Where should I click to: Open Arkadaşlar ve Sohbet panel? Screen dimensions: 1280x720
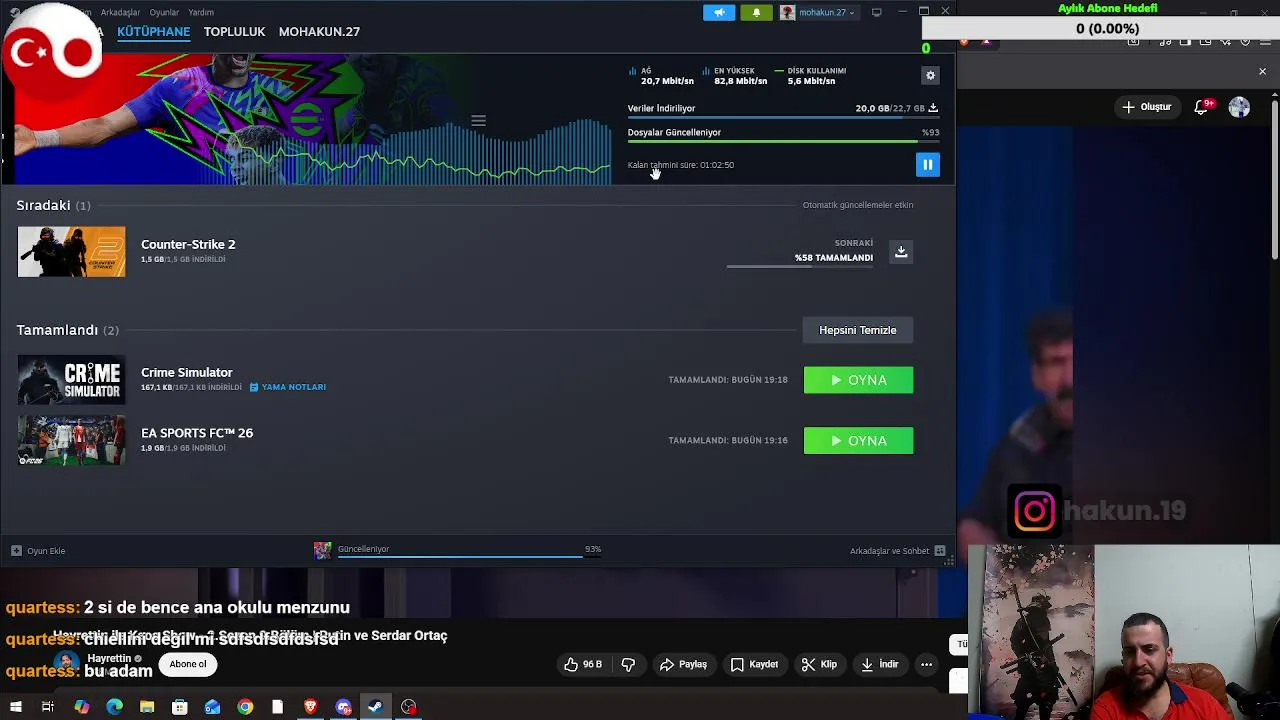[897, 551]
